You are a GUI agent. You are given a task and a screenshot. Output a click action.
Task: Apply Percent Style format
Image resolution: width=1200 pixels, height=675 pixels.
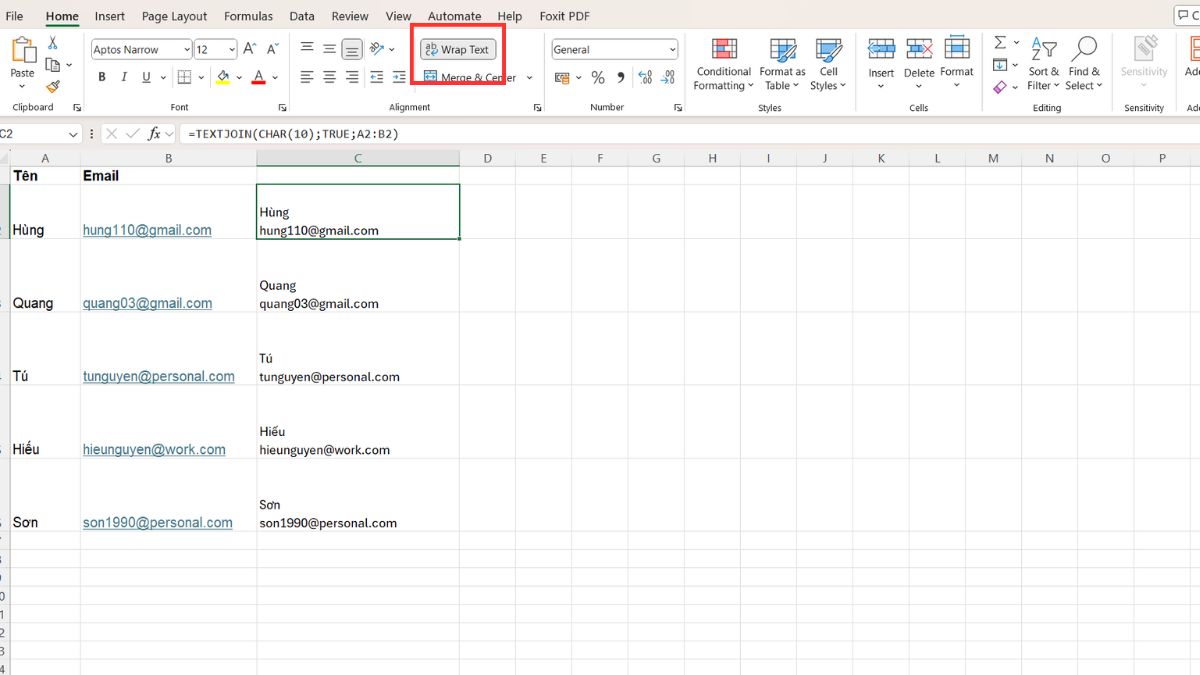click(598, 77)
